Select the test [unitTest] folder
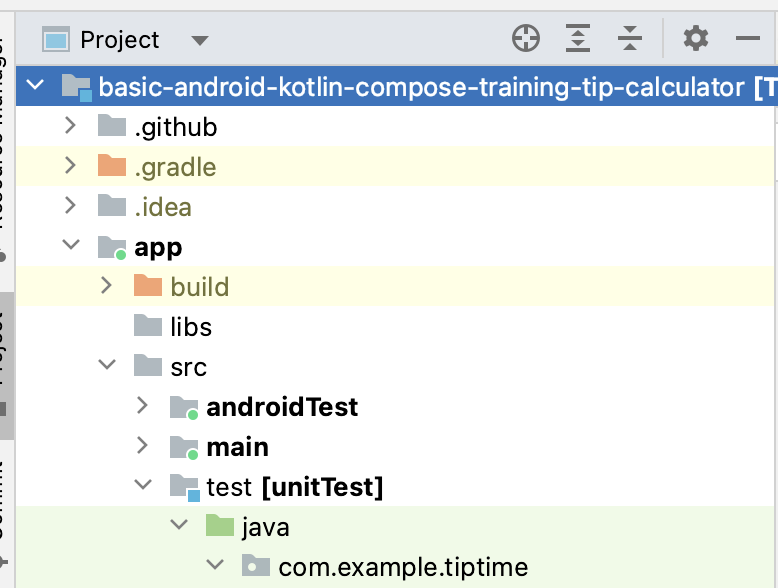 (x=294, y=487)
